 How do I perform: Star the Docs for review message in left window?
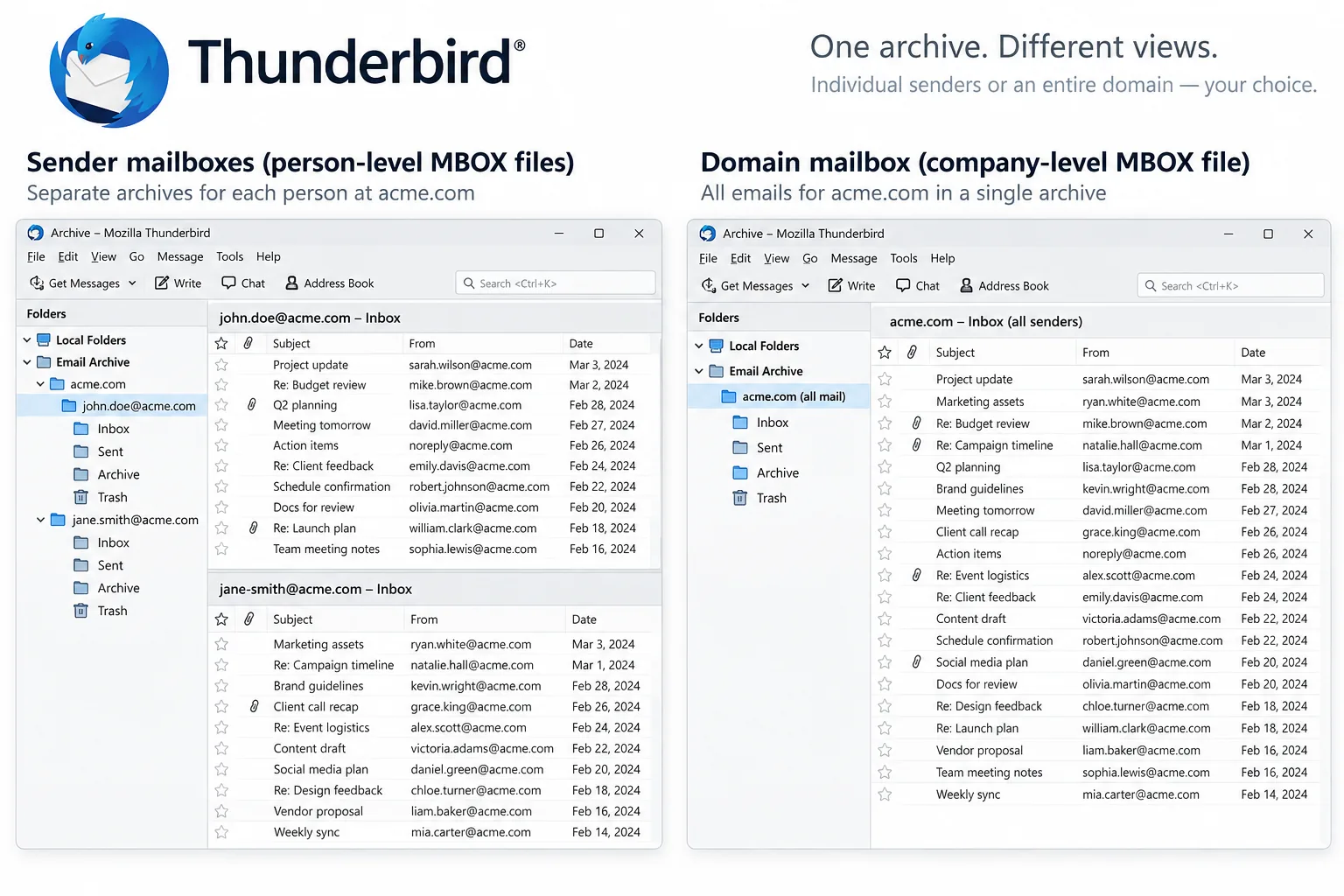tap(221, 507)
